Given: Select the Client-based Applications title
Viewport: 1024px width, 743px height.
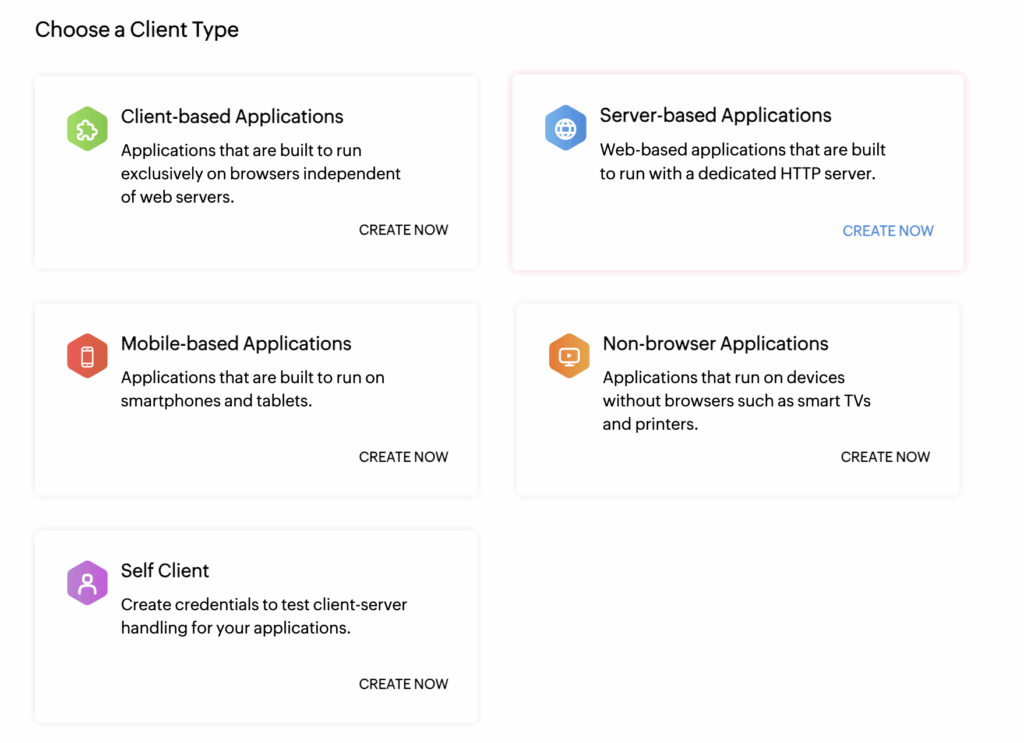Looking at the screenshot, I should (x=232, y=117).
